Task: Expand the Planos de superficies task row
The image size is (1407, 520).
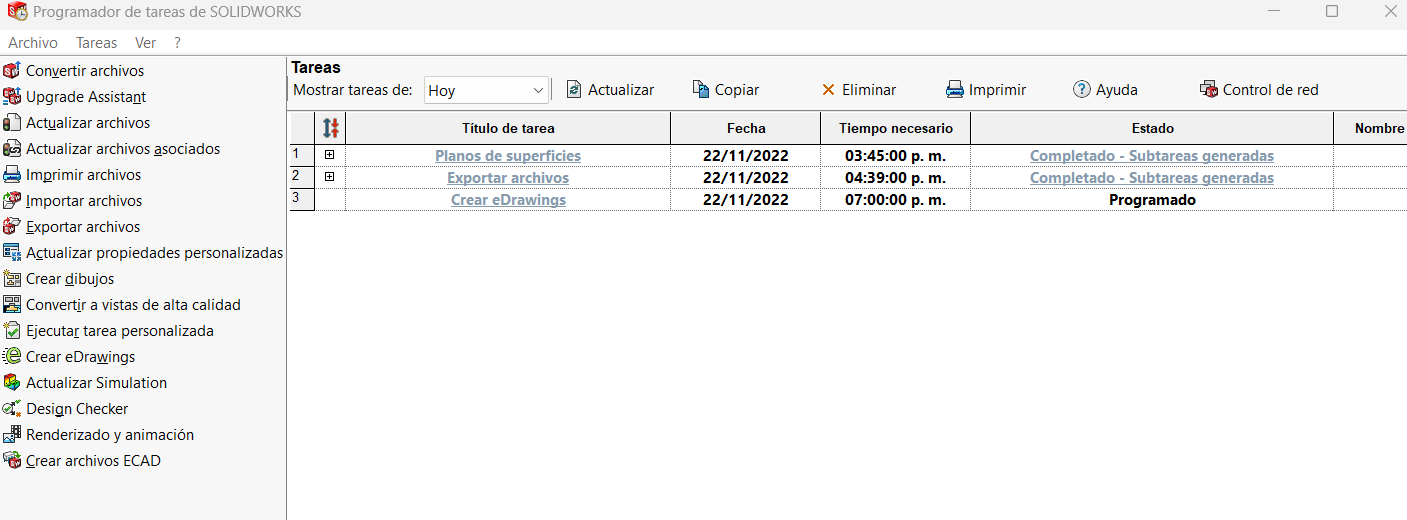Action: (329, 155)
